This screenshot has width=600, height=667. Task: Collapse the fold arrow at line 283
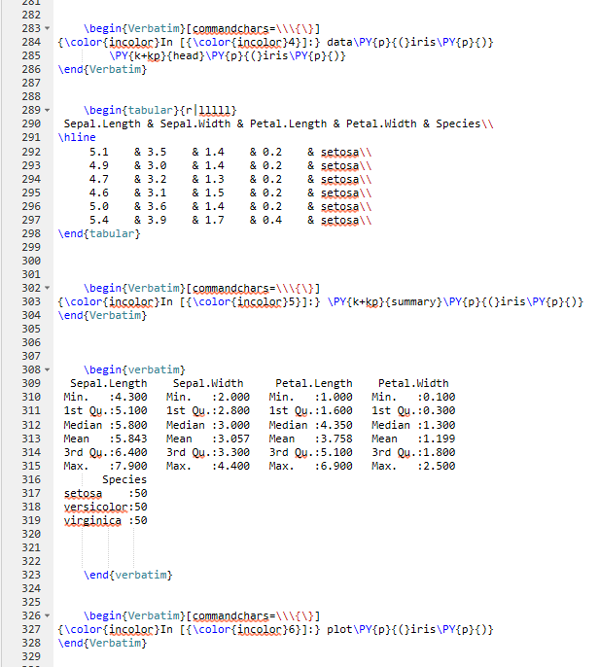point(47,29)
